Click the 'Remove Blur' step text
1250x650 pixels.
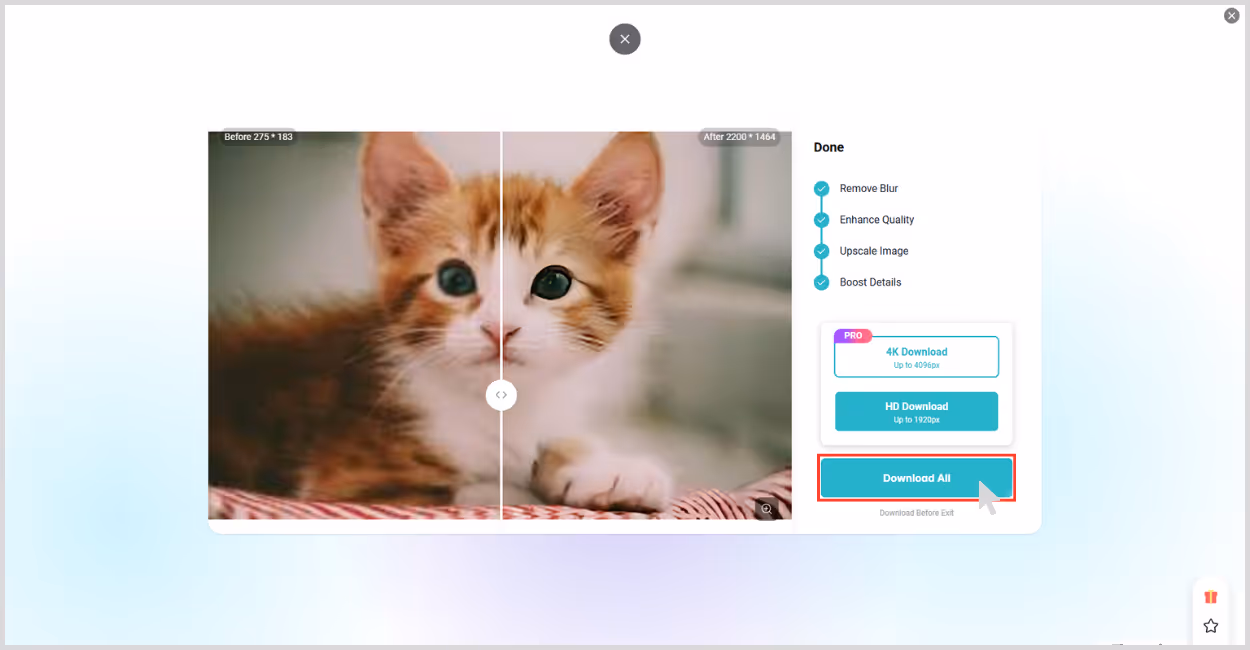[869, 188]
